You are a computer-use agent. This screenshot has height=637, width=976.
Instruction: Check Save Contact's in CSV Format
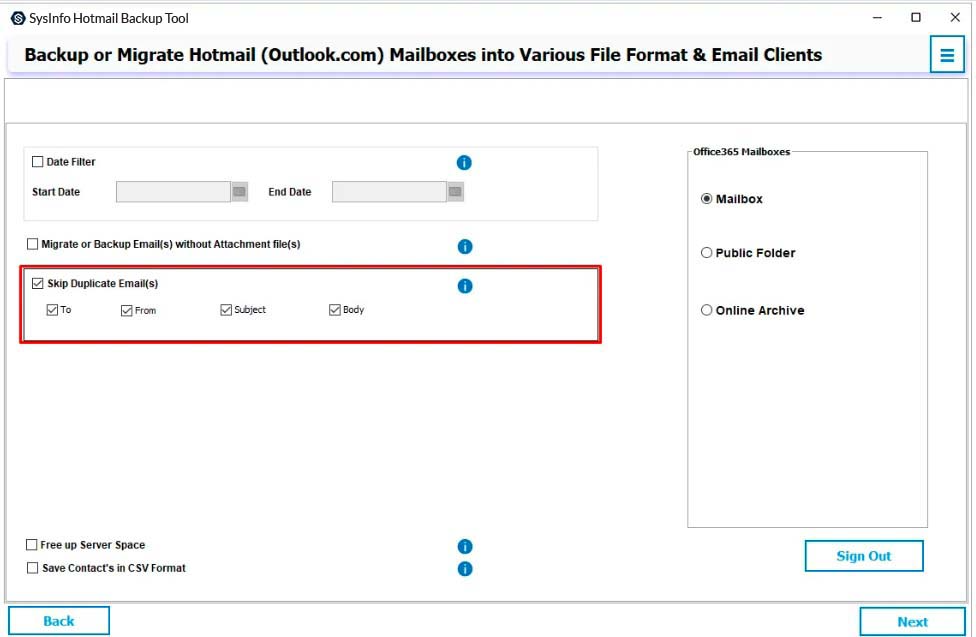32,568
